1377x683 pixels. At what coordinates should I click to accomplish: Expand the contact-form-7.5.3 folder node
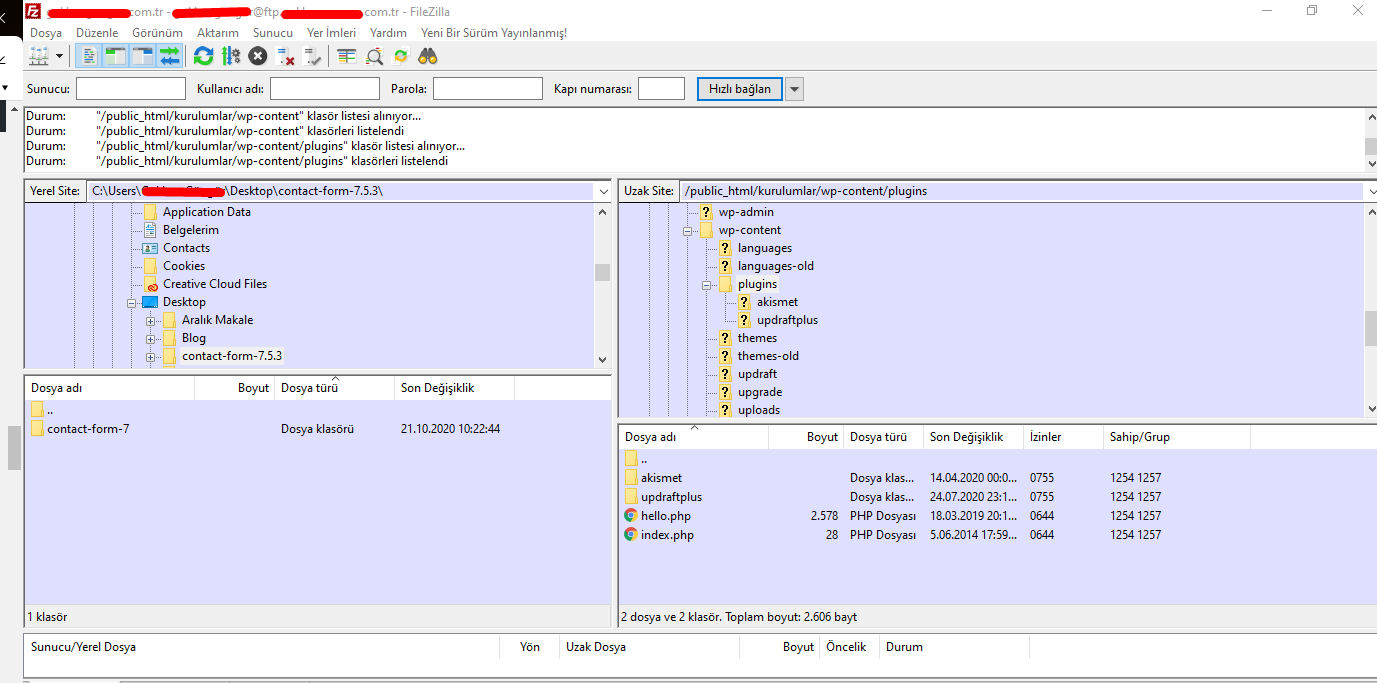pos(151,356)
